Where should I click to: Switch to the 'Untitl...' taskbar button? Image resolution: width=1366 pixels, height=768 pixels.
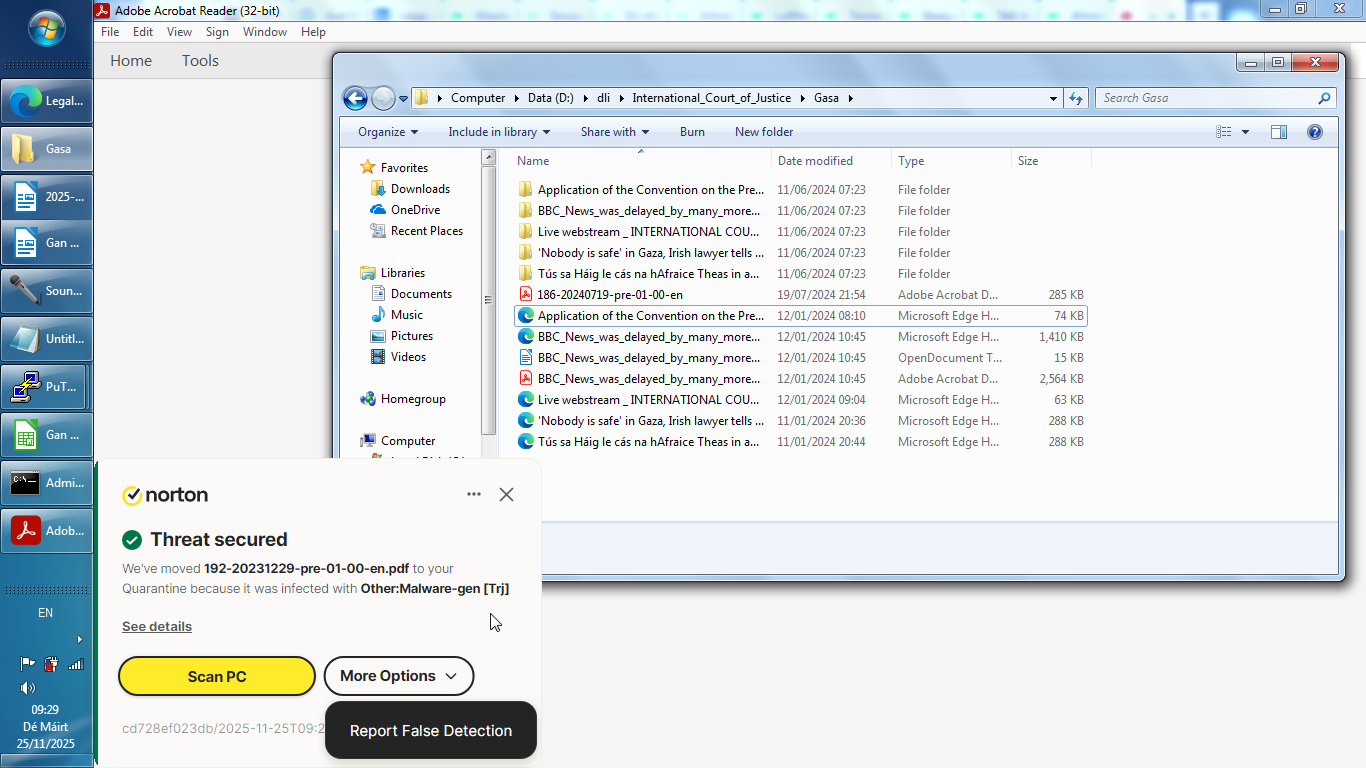coord(47,339)
